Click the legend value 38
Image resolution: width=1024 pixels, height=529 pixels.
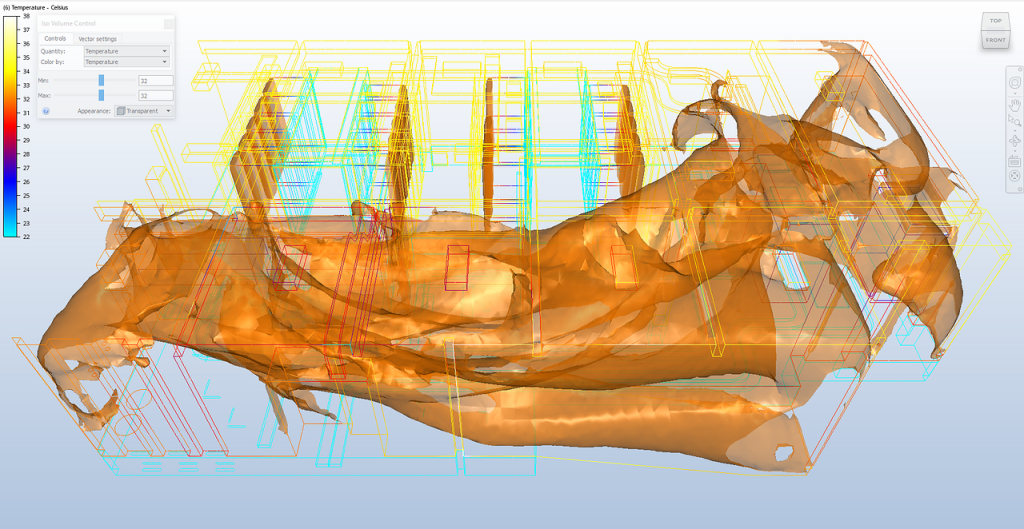[x=26, y=16]
